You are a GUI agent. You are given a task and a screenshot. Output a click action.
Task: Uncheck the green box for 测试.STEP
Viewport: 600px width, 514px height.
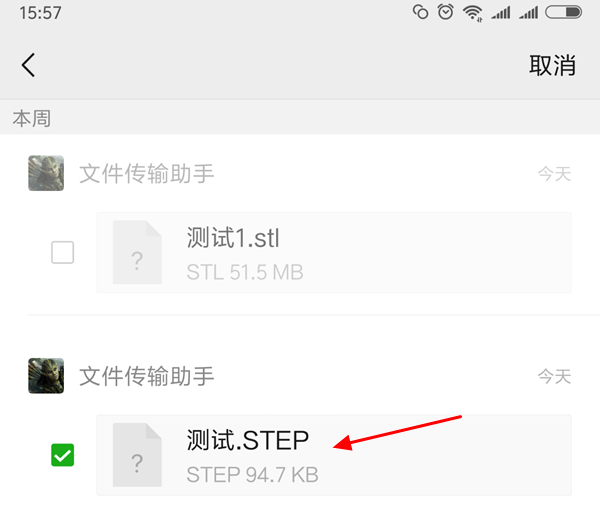62,455
